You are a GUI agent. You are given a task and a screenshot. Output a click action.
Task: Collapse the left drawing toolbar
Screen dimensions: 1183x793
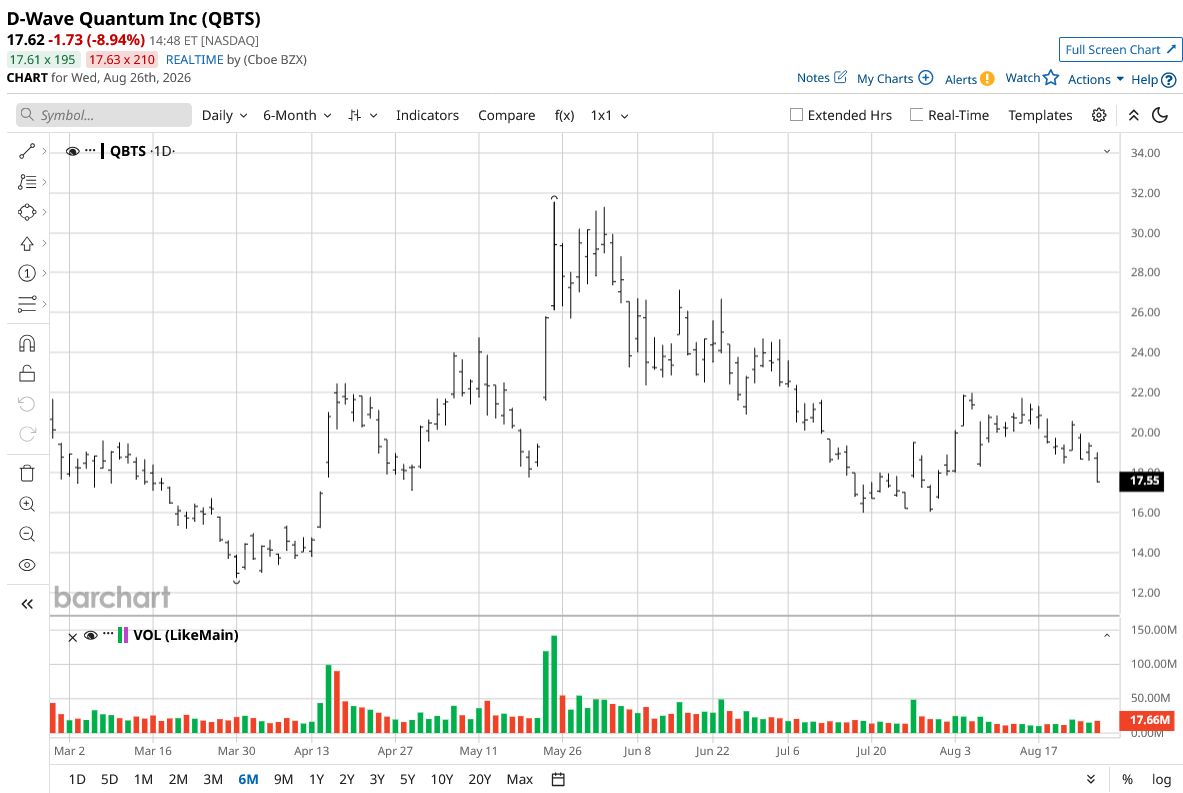27,604
